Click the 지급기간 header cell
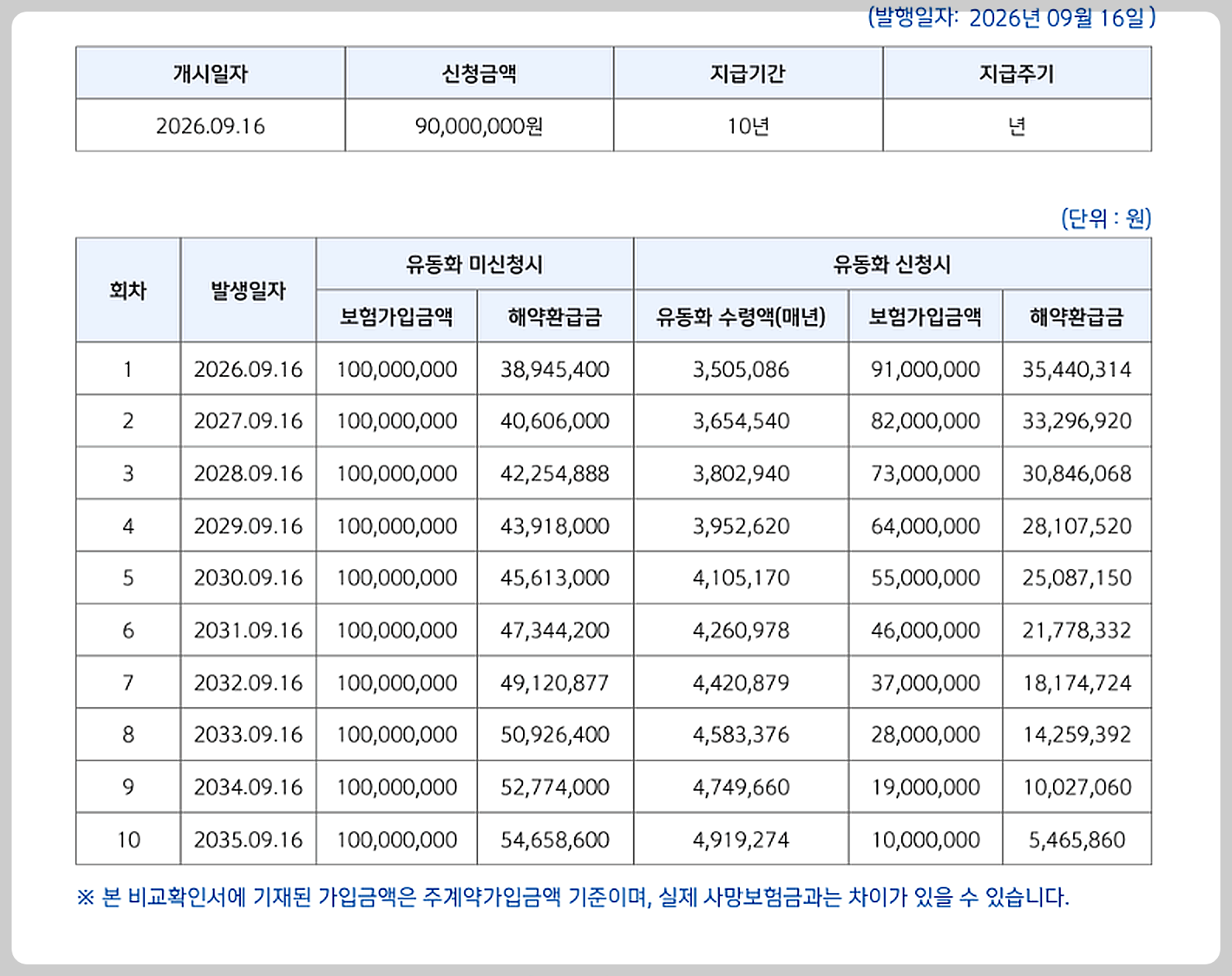The height and width of the screenshot is (976, 1232). (748, 74)
